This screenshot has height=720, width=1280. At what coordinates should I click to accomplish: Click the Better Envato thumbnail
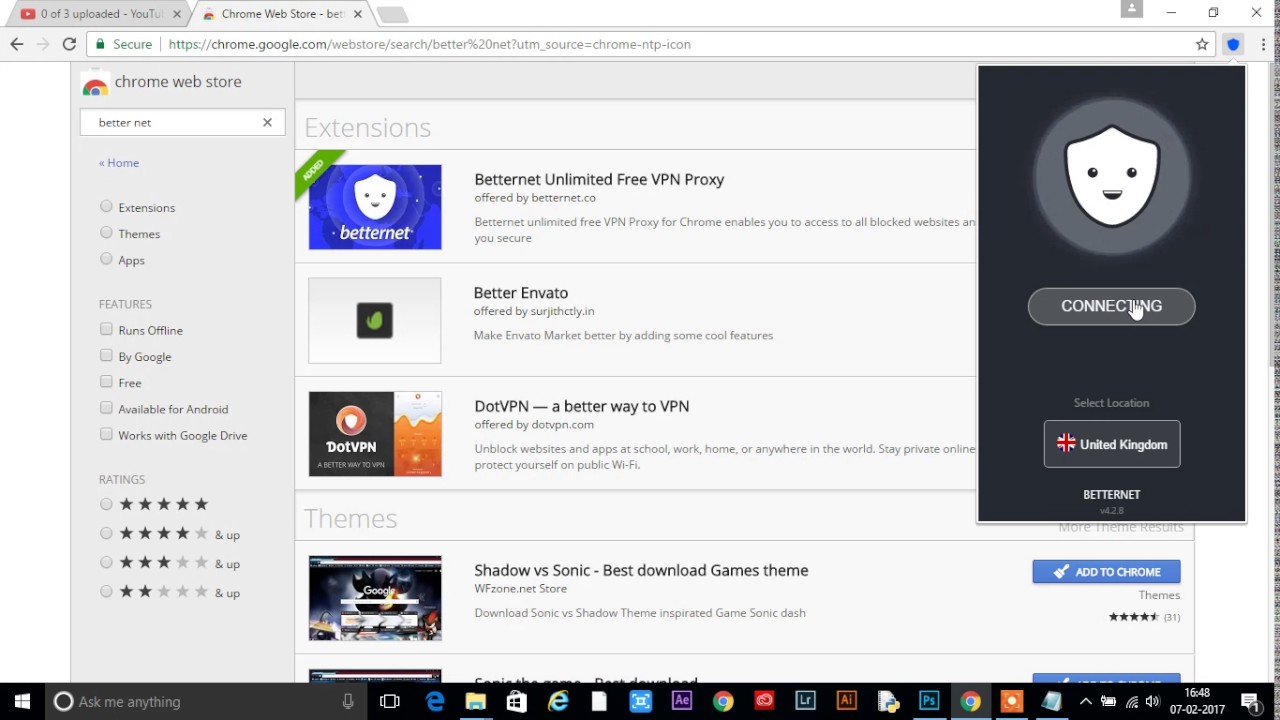click(375, 321)
